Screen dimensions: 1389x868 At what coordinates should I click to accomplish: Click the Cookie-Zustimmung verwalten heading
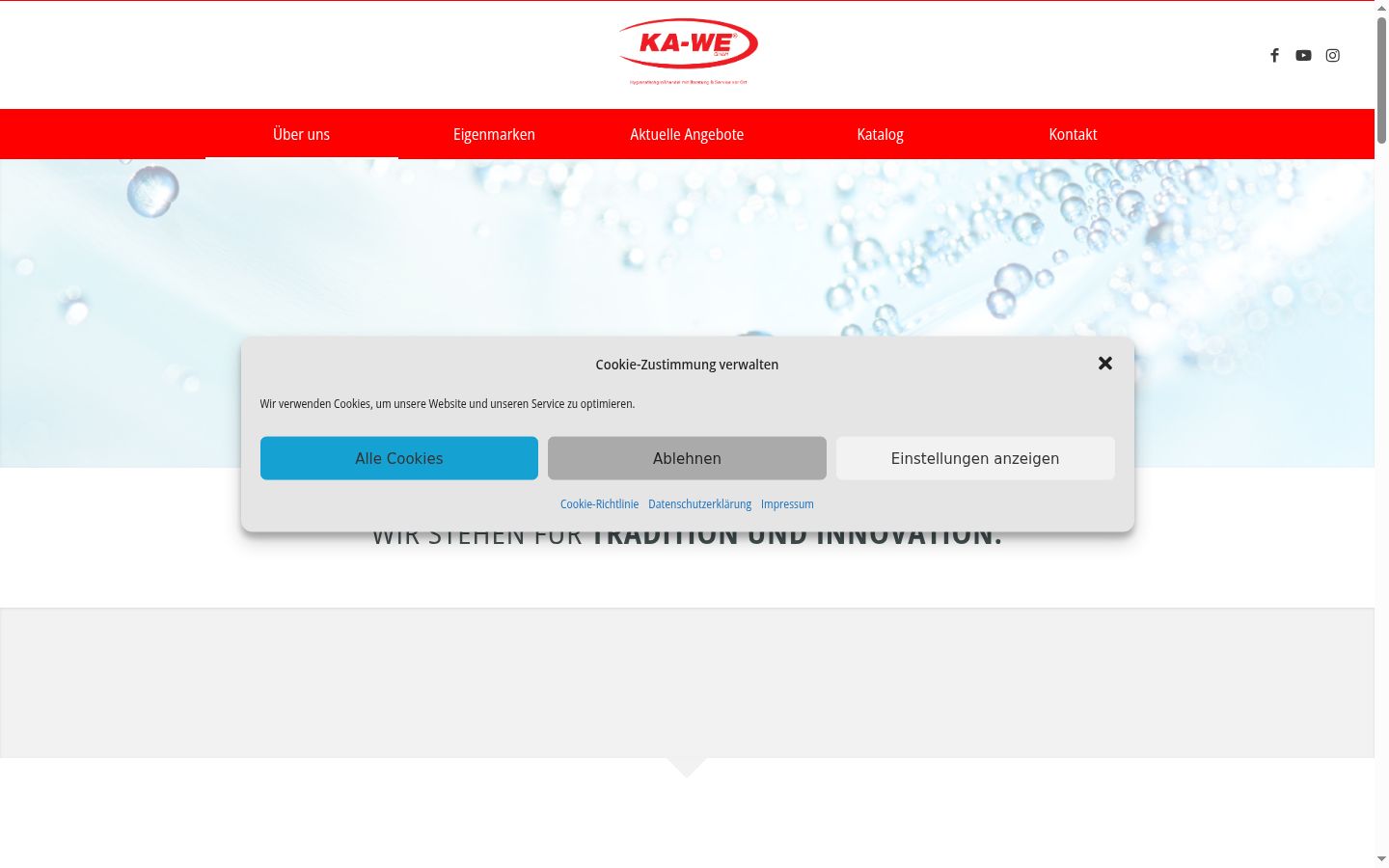pos(687,365)
